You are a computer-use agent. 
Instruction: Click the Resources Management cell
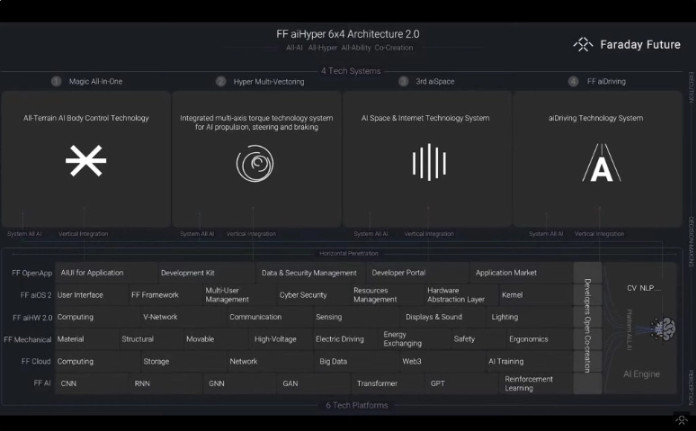(x=388, y=295)
